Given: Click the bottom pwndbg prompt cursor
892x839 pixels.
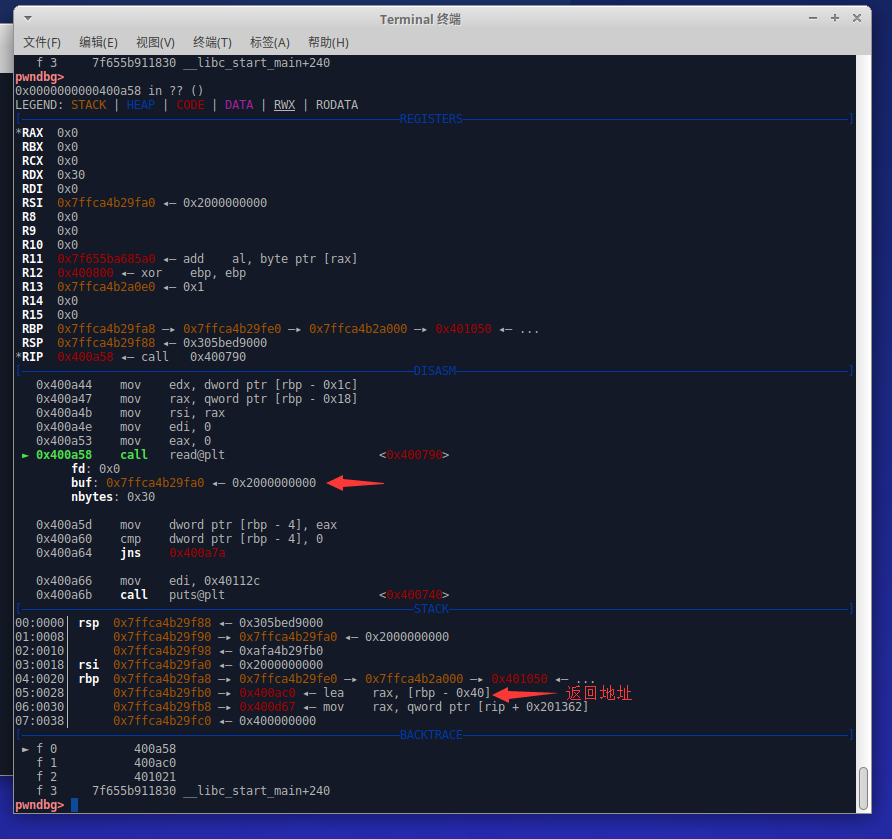Looking at the screenshot, I should coord(74,805).
